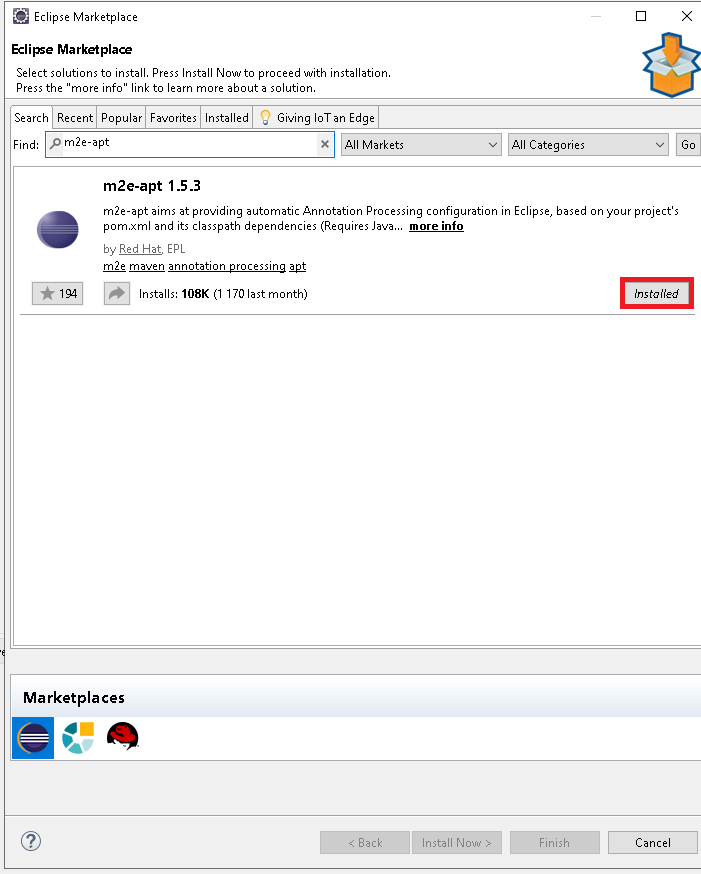
Task: Open the All Categories dropdown
Action: click(588, 145)
